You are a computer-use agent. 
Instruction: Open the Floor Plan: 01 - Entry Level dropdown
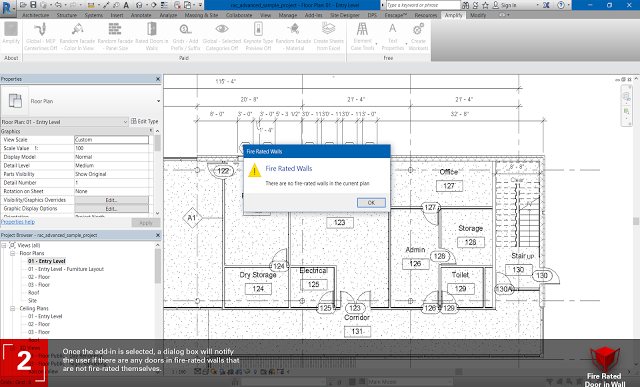tap(125, 122)
